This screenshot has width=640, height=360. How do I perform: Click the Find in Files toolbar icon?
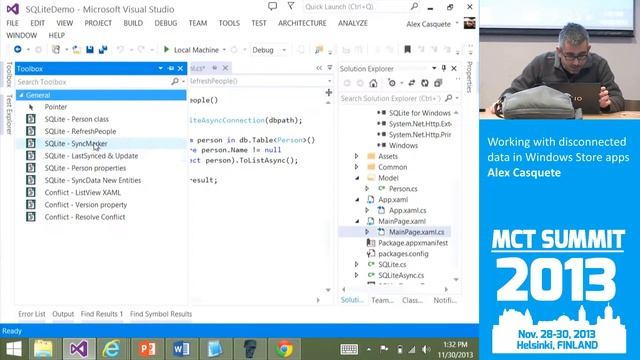click(319, 49)
